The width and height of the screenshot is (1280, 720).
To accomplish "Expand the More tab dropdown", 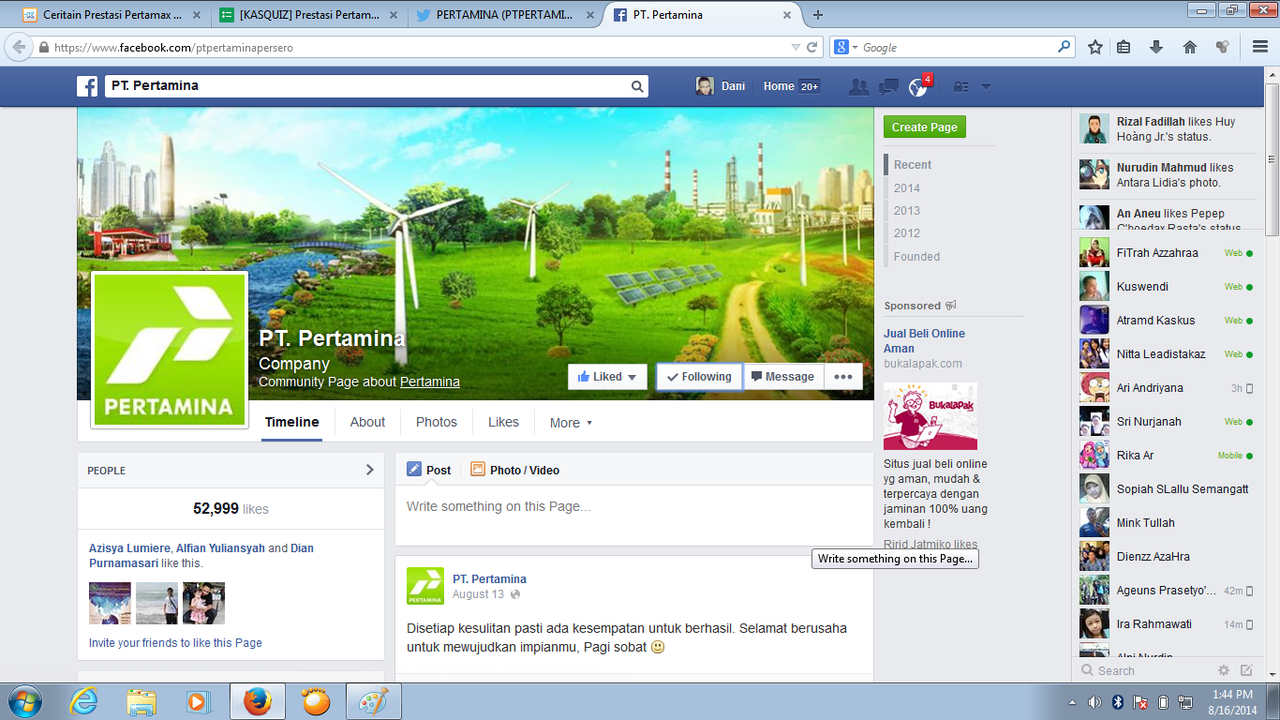I will (x=571, y=423).
